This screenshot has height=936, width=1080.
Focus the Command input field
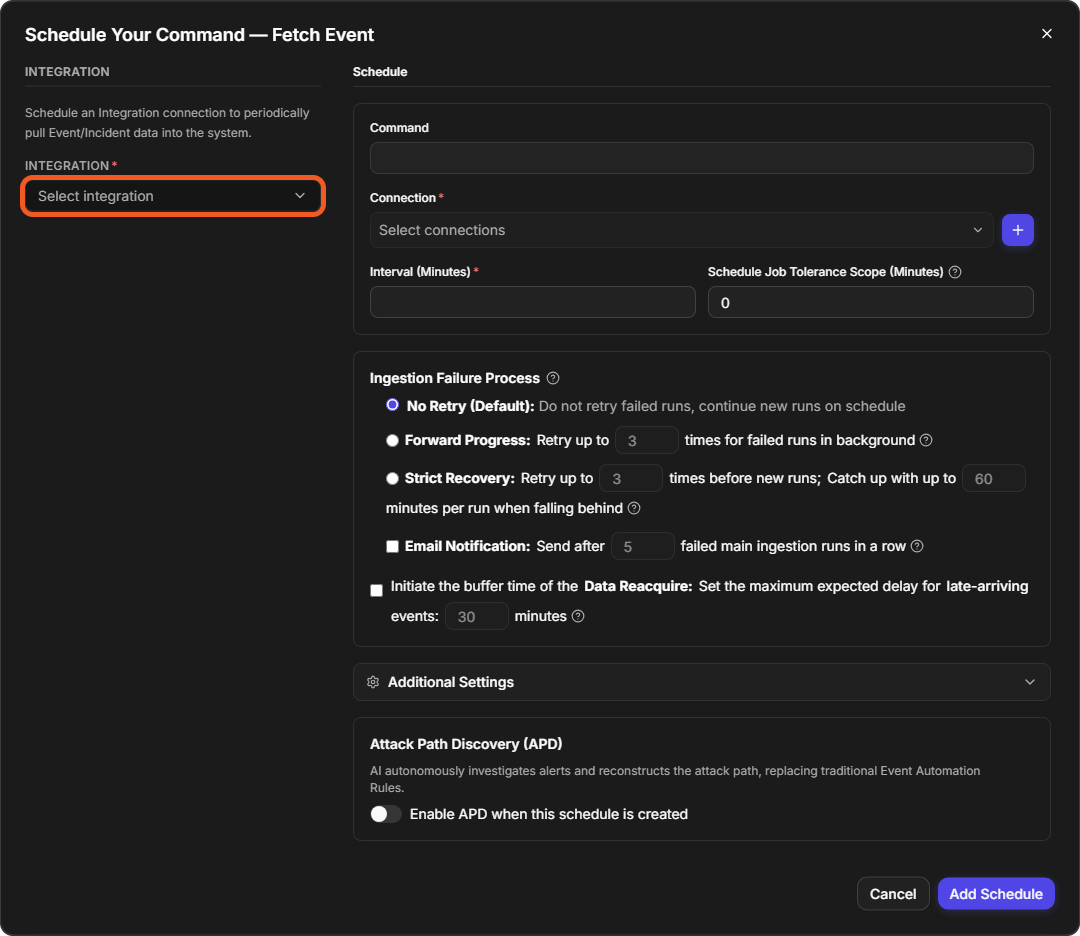coord(701,158)
